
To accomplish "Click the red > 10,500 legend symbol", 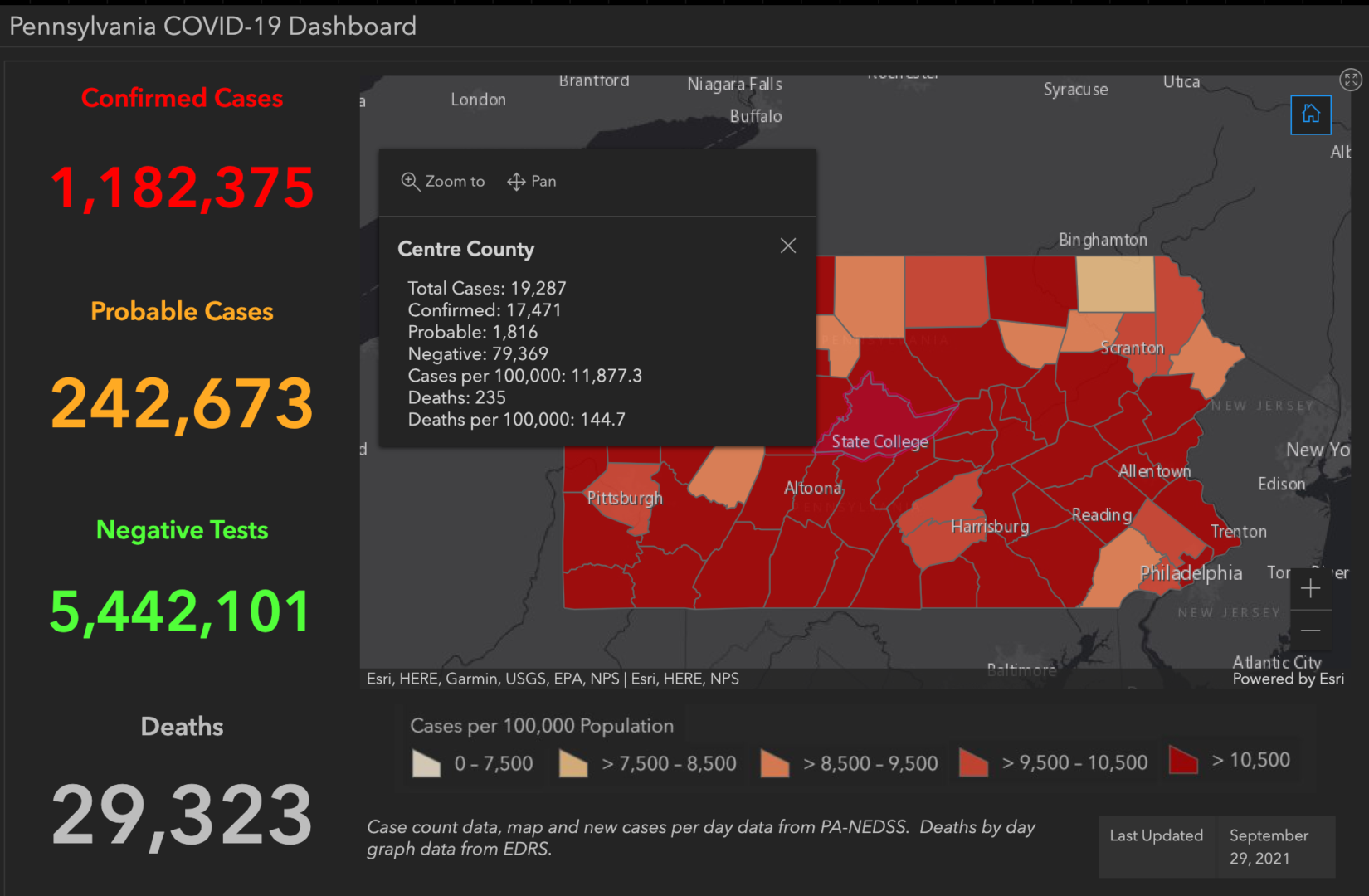I will pyautogui.click(x=1182, y=760).
